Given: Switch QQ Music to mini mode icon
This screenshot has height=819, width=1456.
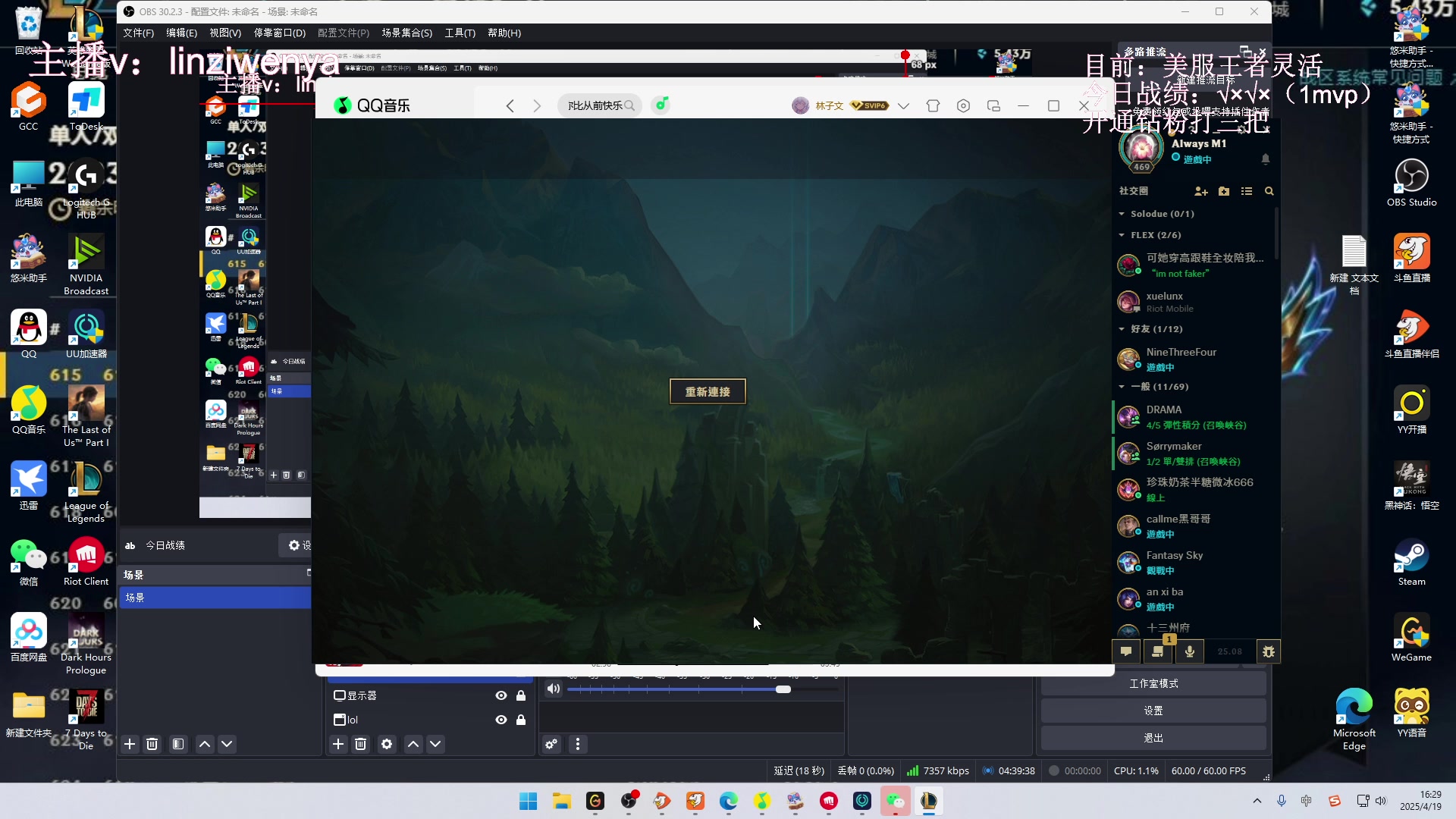Looking at the screenshot, I should (x=993, y=106).
